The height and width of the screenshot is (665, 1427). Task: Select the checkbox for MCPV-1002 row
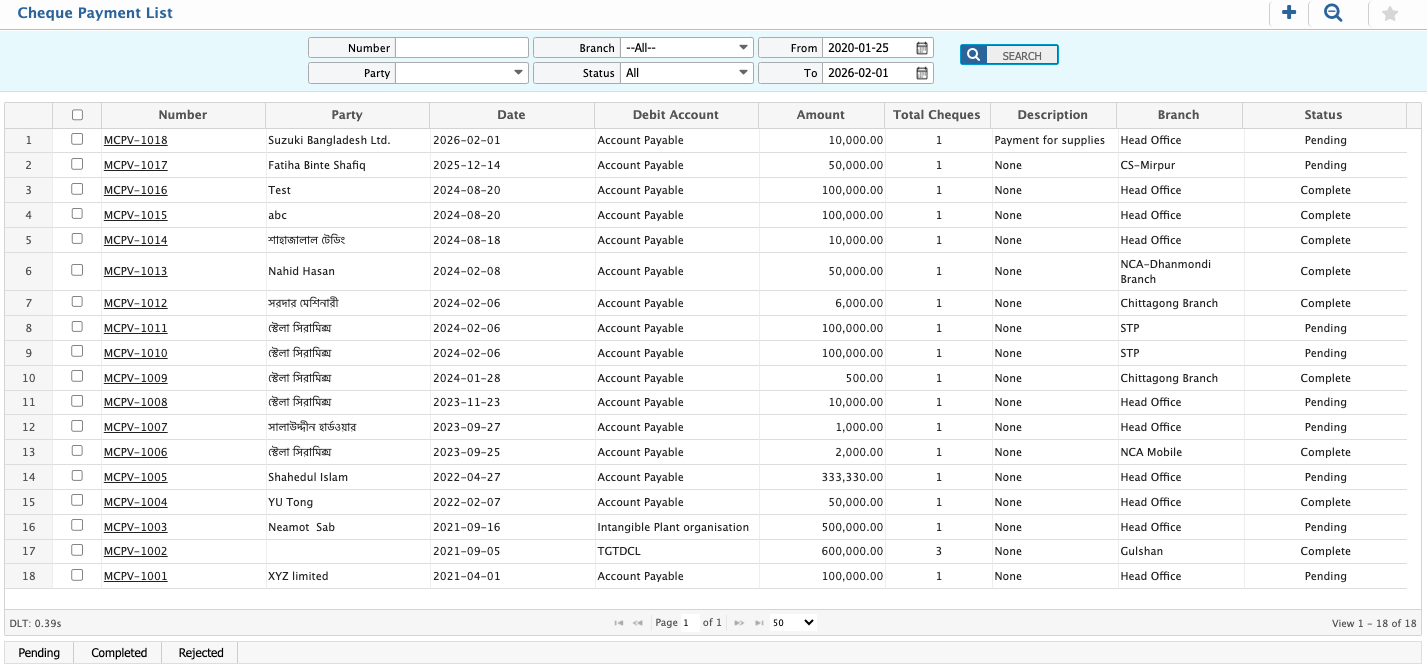pyautogui.click(x=77, y=551)
